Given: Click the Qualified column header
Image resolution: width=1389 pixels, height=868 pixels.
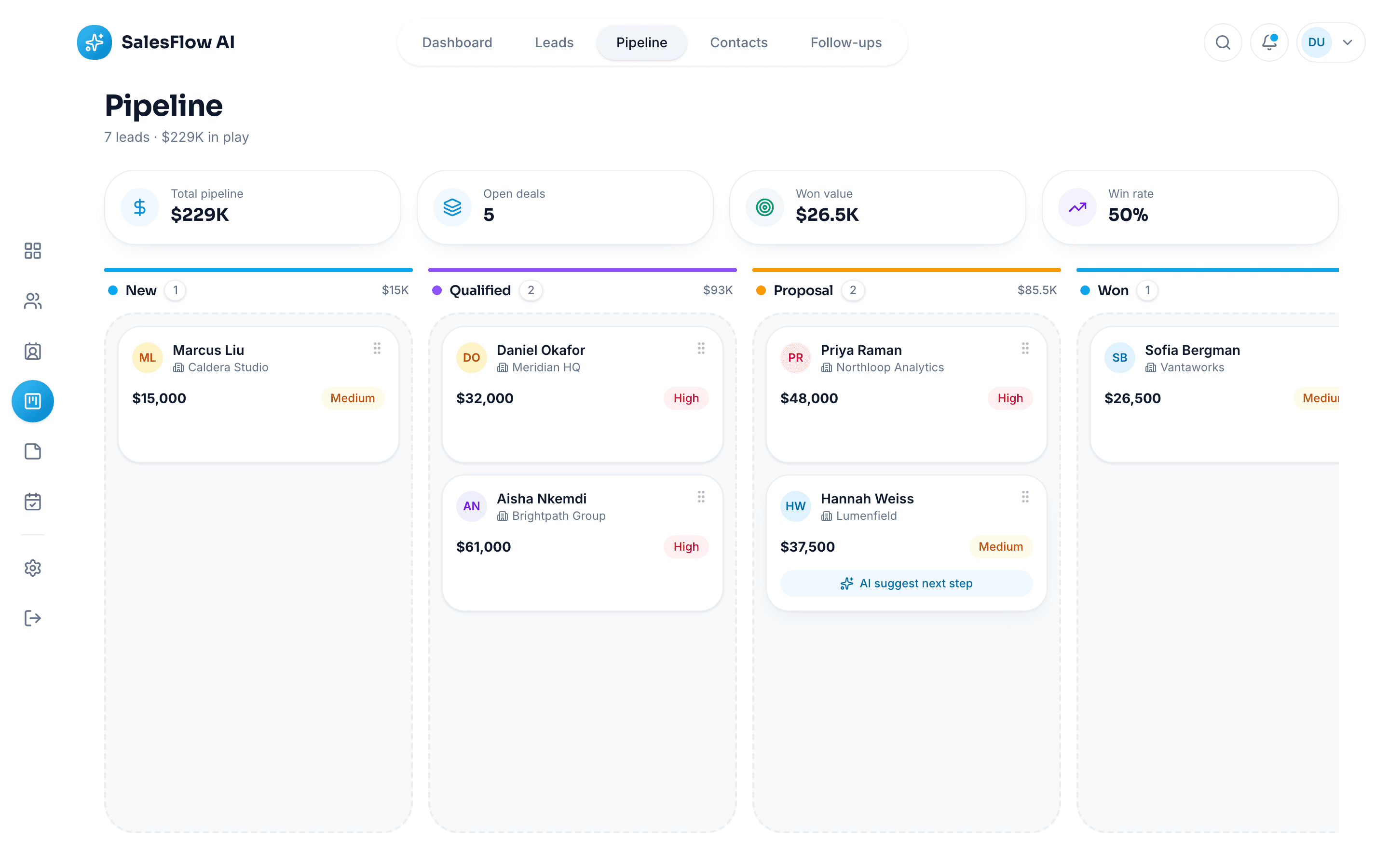Looking at the screenshot, I should click(x=480, y=290).
